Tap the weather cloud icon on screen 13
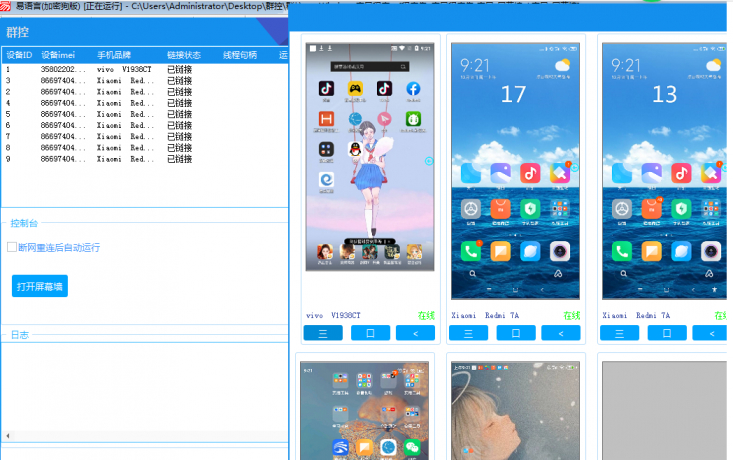Viewport: 733px width, 460px height. [713, 65]
